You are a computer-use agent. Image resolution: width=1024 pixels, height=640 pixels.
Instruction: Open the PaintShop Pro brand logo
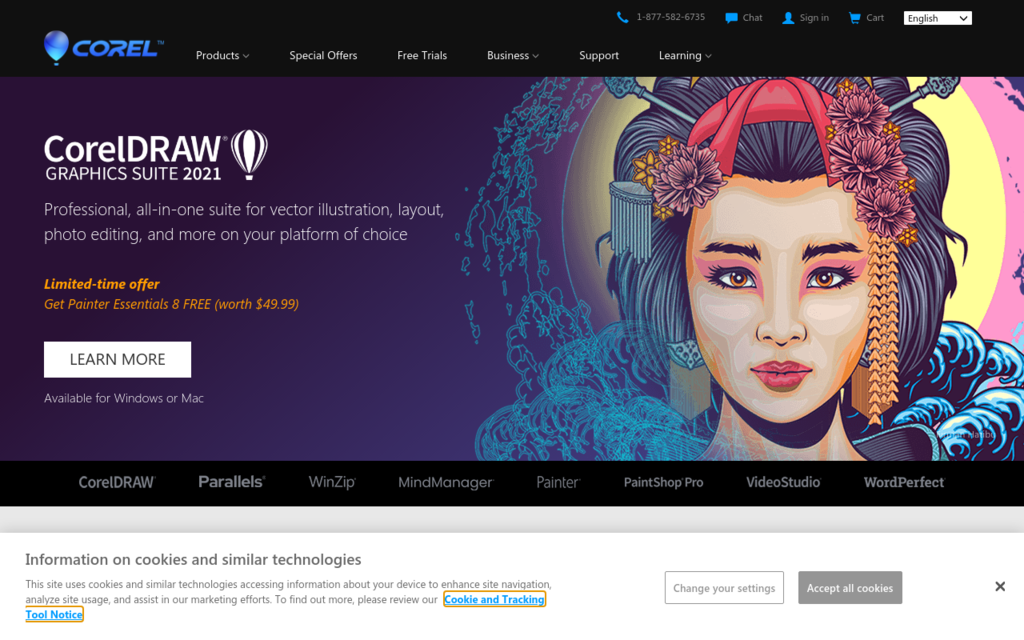(x=663, y=482)
